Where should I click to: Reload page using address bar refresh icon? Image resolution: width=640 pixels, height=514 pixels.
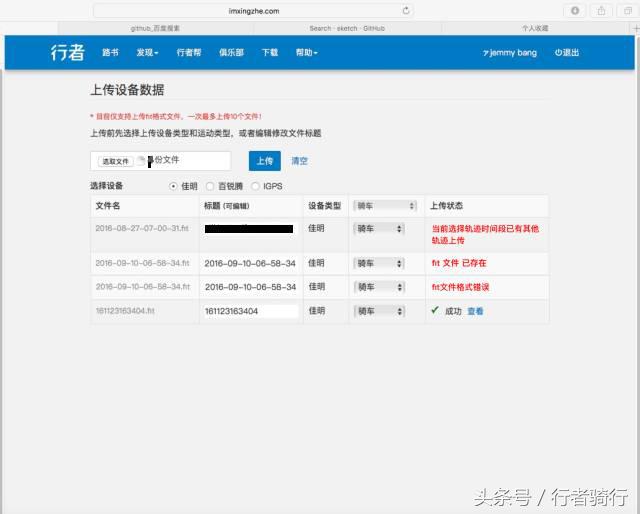coord(406,11)
